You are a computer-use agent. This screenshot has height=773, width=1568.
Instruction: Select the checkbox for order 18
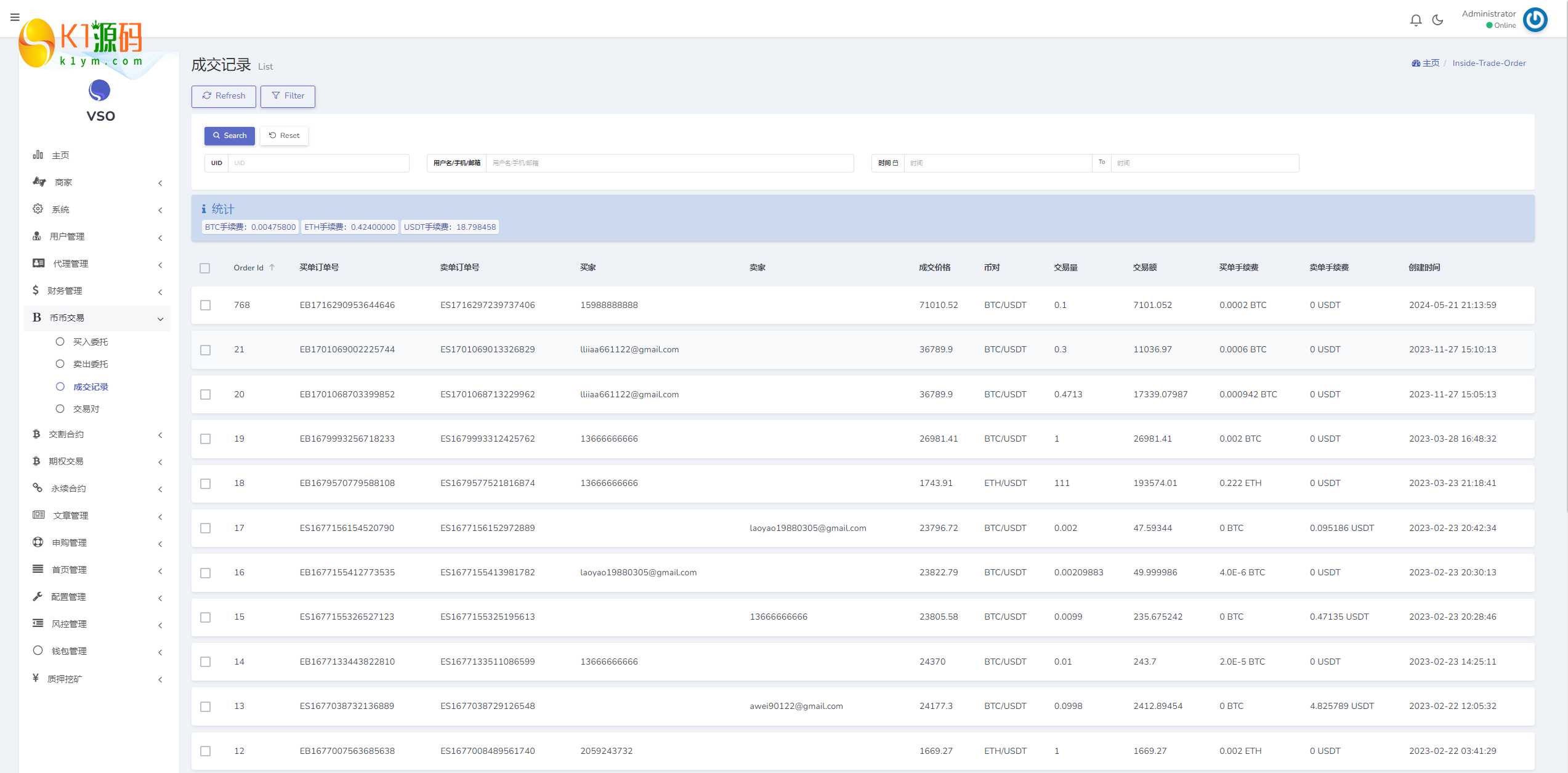[x=206, y=484]
